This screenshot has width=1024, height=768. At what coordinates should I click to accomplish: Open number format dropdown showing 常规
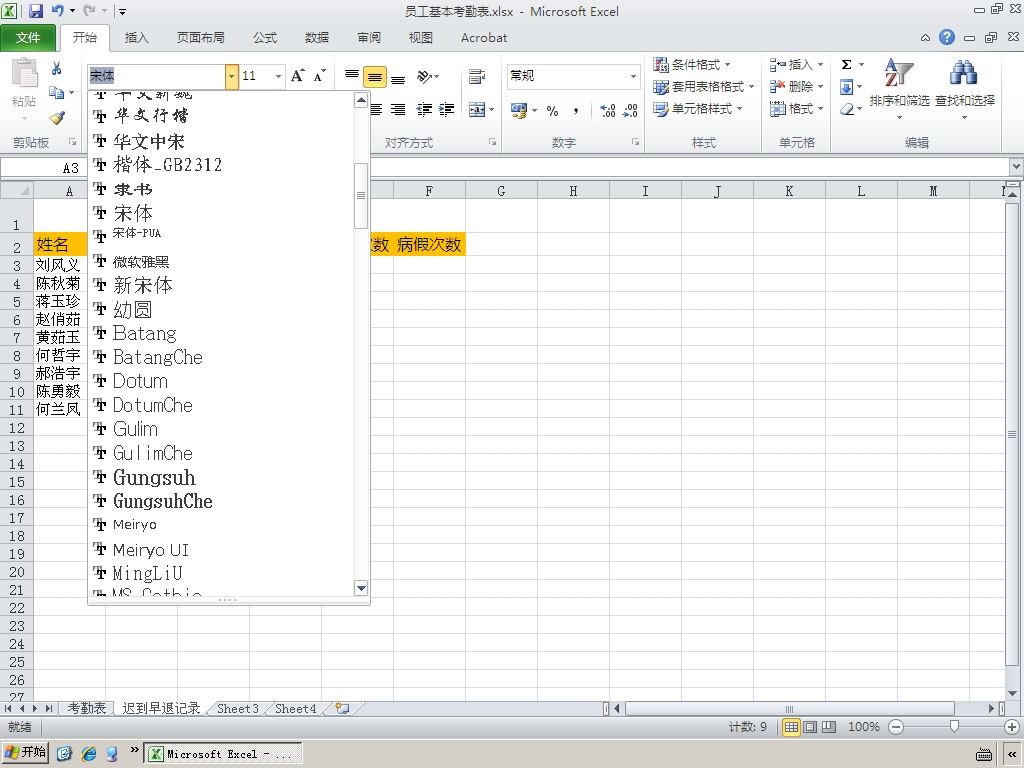coord(633,76)
